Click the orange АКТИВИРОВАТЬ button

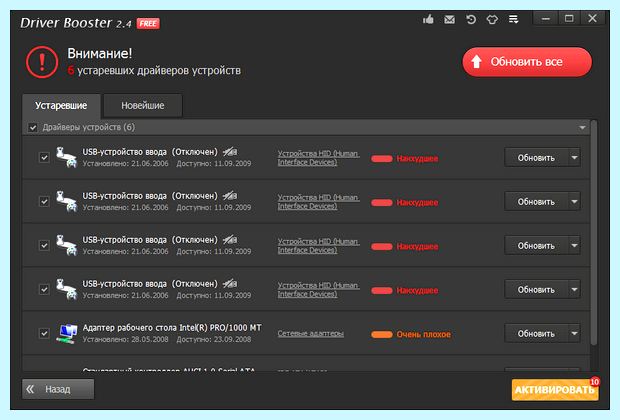click(555, 390)
